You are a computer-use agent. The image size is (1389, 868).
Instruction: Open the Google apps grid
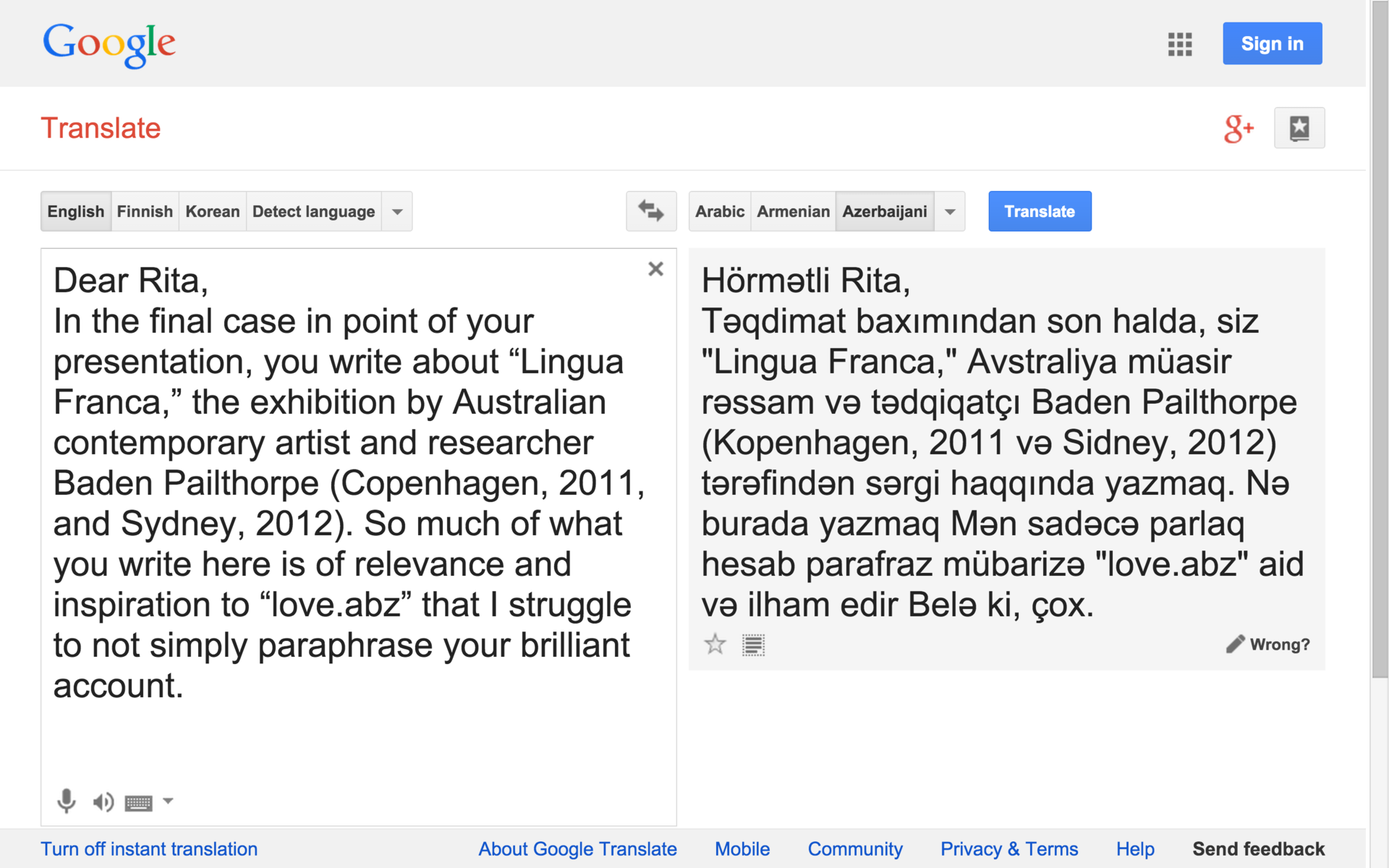click(1179, 44)
